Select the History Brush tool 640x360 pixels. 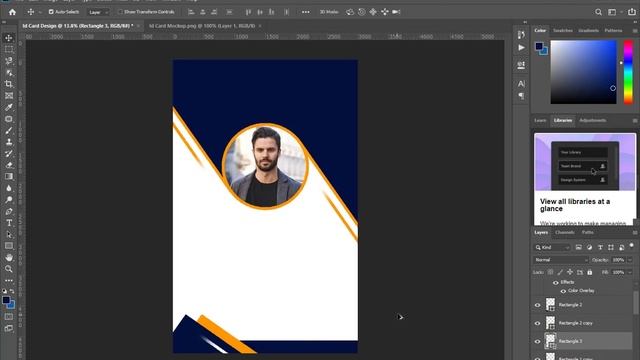[9, 153]
